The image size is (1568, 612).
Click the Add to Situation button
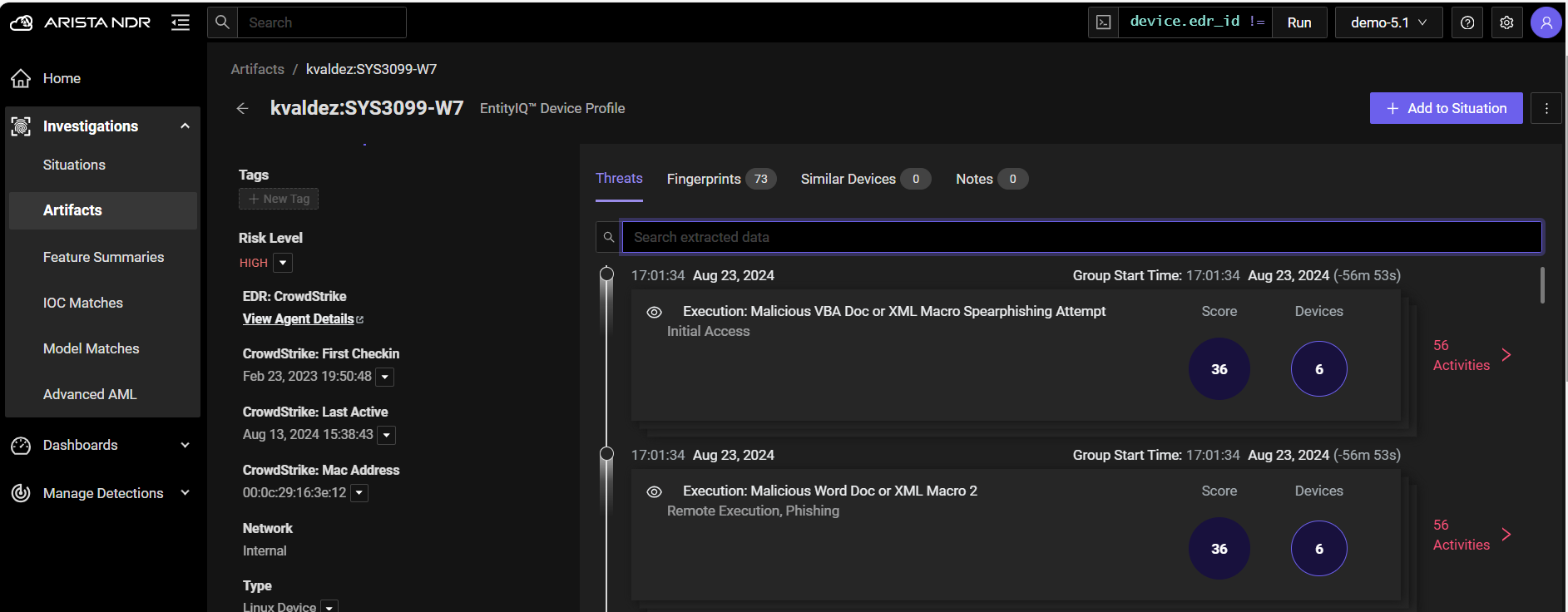(1446, 108)
